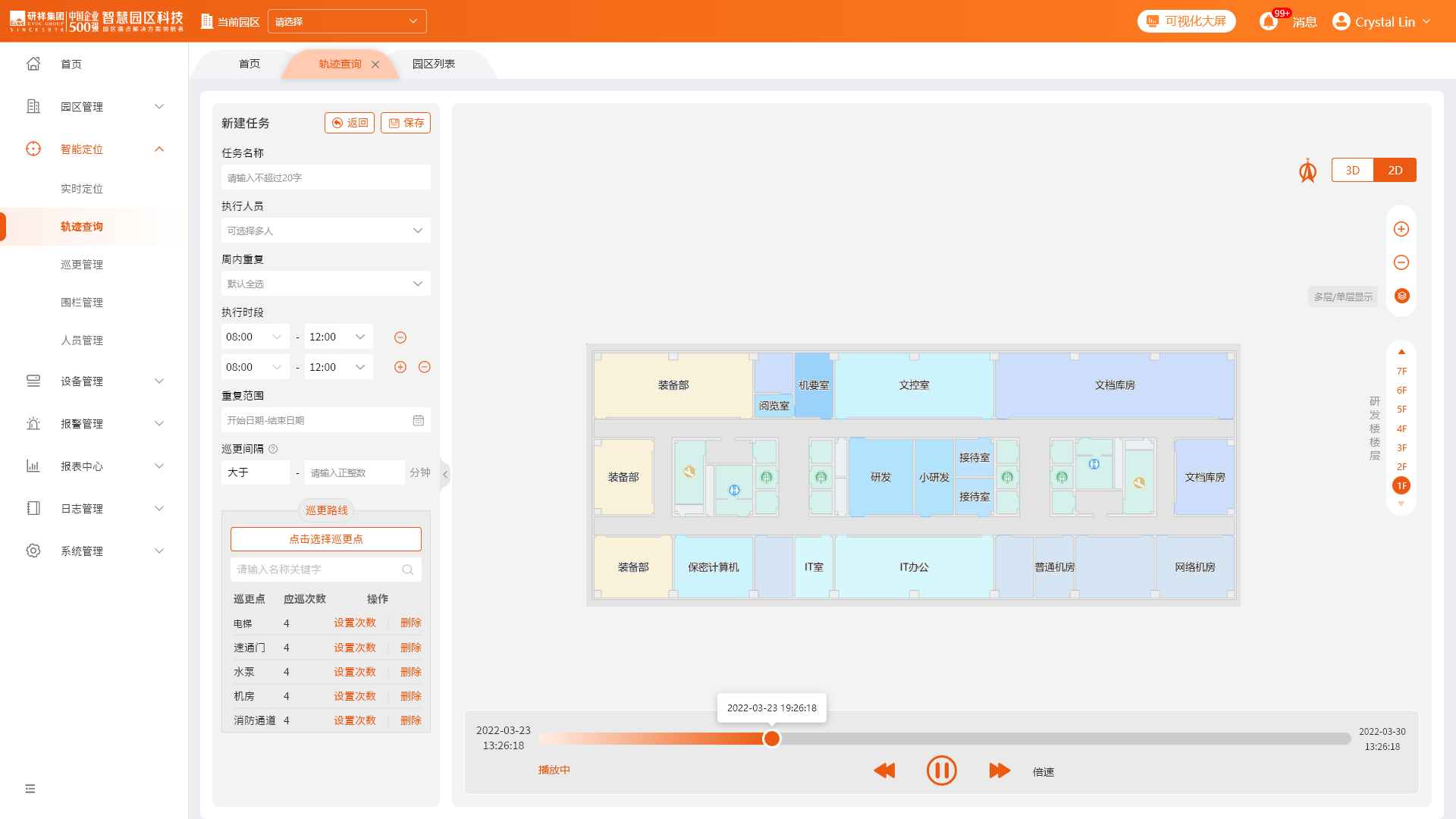The width and height of the screenshot is (1456, 819).
Task: Open the notification bell messages
Action: pyautogui.click(x=1269, y=21)
